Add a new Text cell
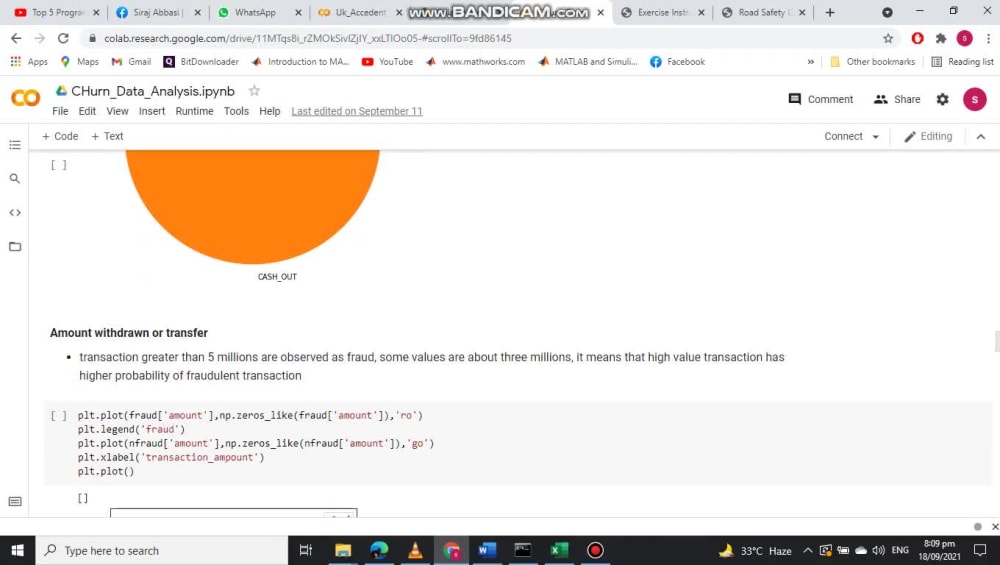Image resolution: width=1000 pixels, height=565 pixels. pos(107,136)
